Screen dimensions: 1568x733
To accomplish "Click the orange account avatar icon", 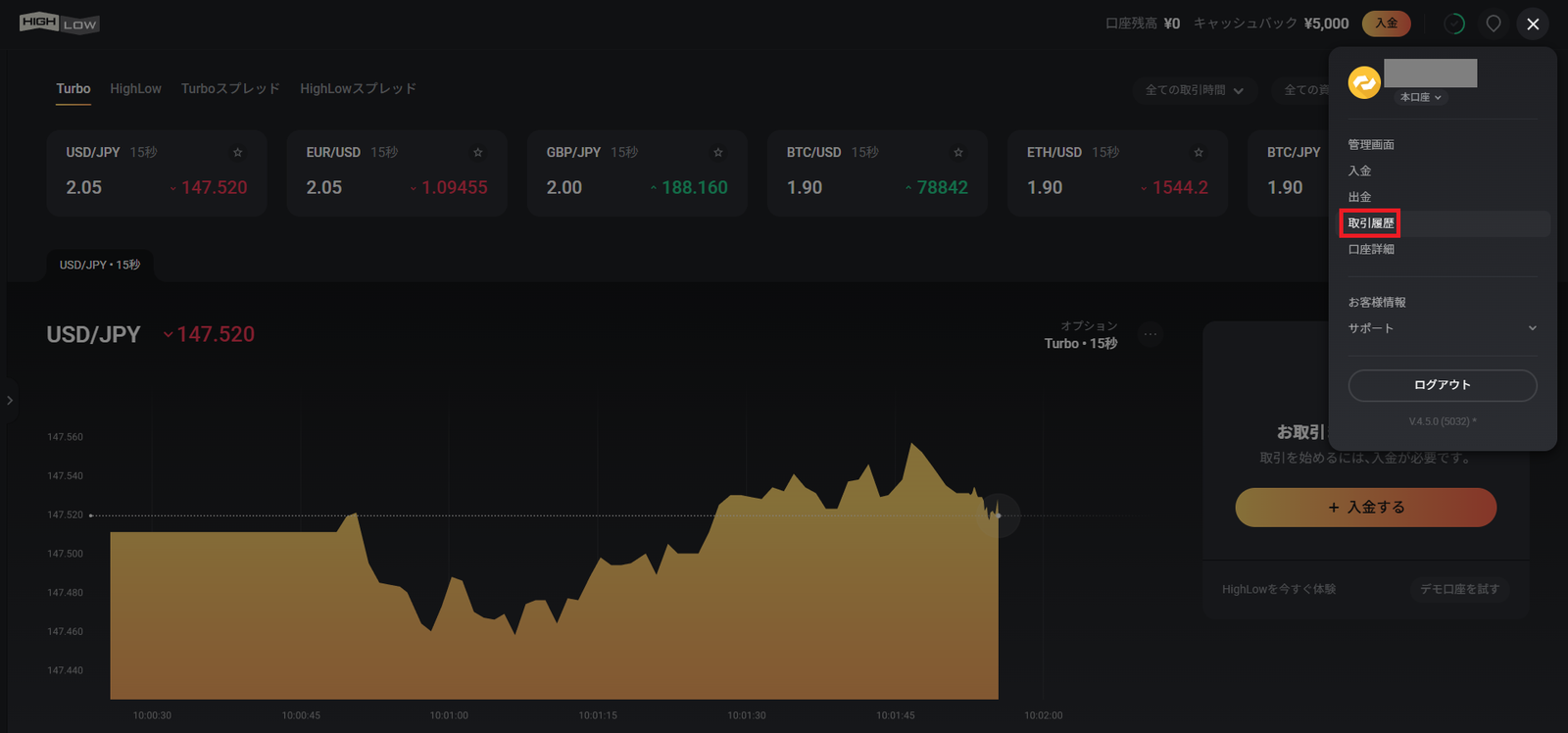I will 1364,82.
